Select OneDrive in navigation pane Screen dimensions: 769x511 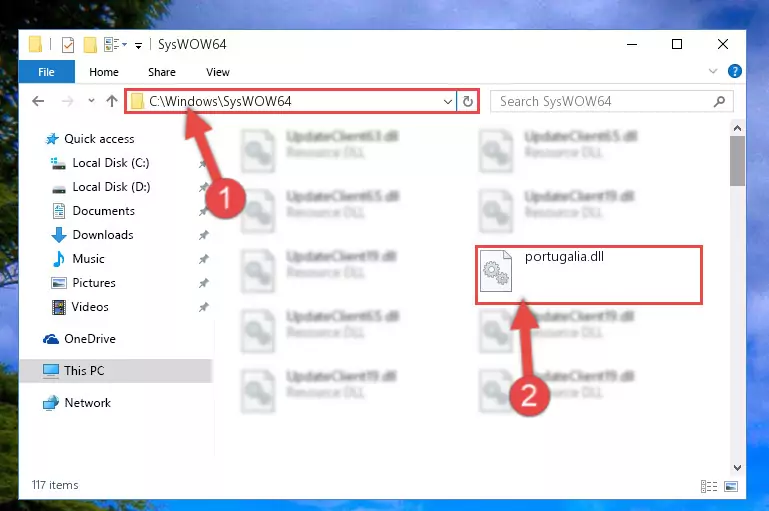[90, 339]
